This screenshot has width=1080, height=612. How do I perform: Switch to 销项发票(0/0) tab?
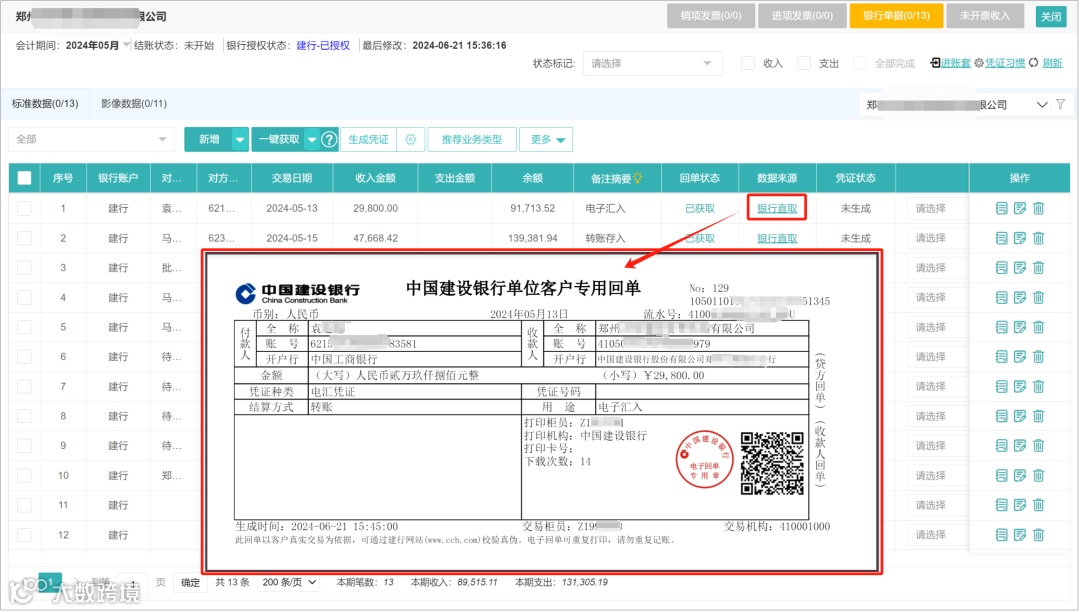coord(711,15)
